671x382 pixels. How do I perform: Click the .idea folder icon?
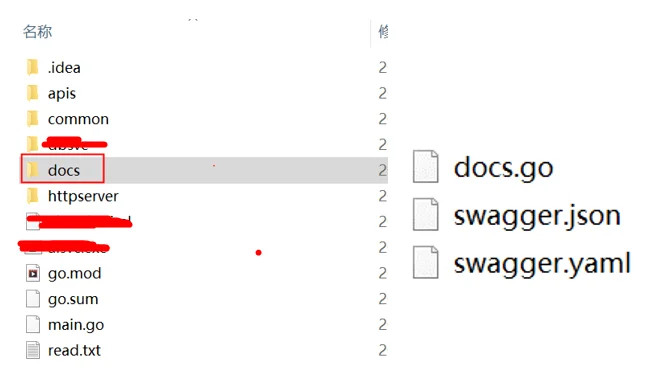click(33, 68)
